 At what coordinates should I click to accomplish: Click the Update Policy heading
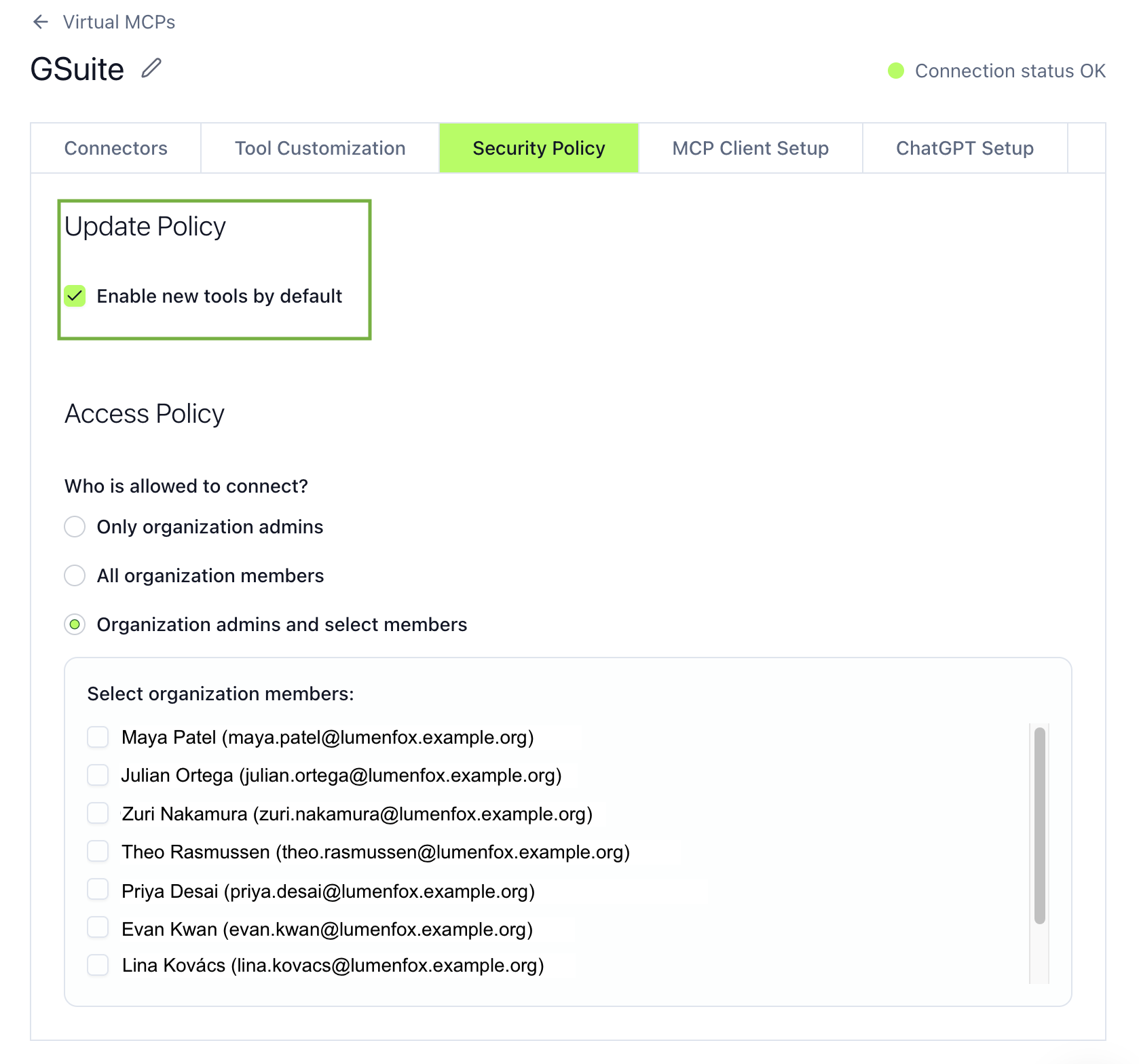pyautogui.click(x=145, y=227)
